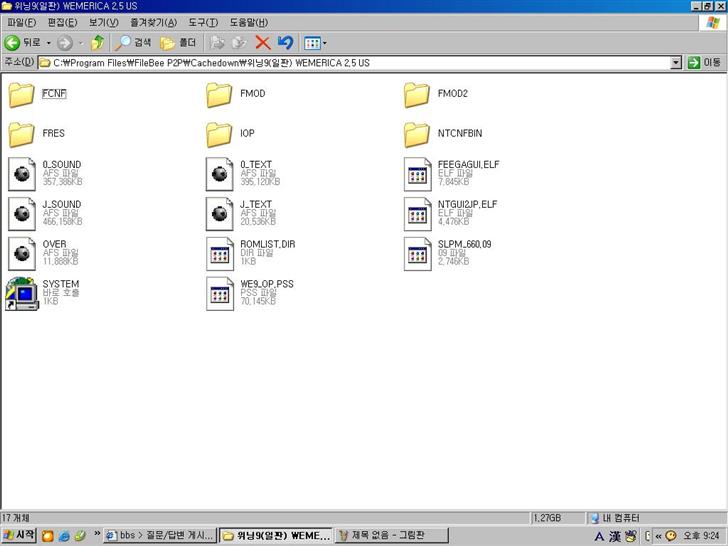Viewport: 728px width, 546px height.
Task: Click the 漢 Hanja IME indicator
Action: (615, 537)
